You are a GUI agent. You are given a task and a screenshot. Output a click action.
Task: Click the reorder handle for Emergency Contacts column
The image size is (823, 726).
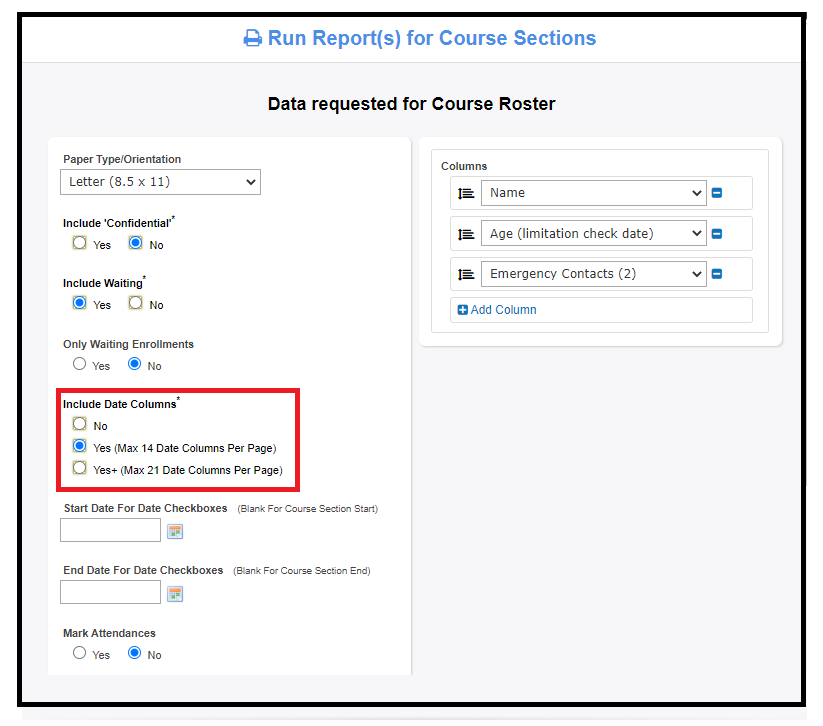pyautogui.click(x=466, y=275)
